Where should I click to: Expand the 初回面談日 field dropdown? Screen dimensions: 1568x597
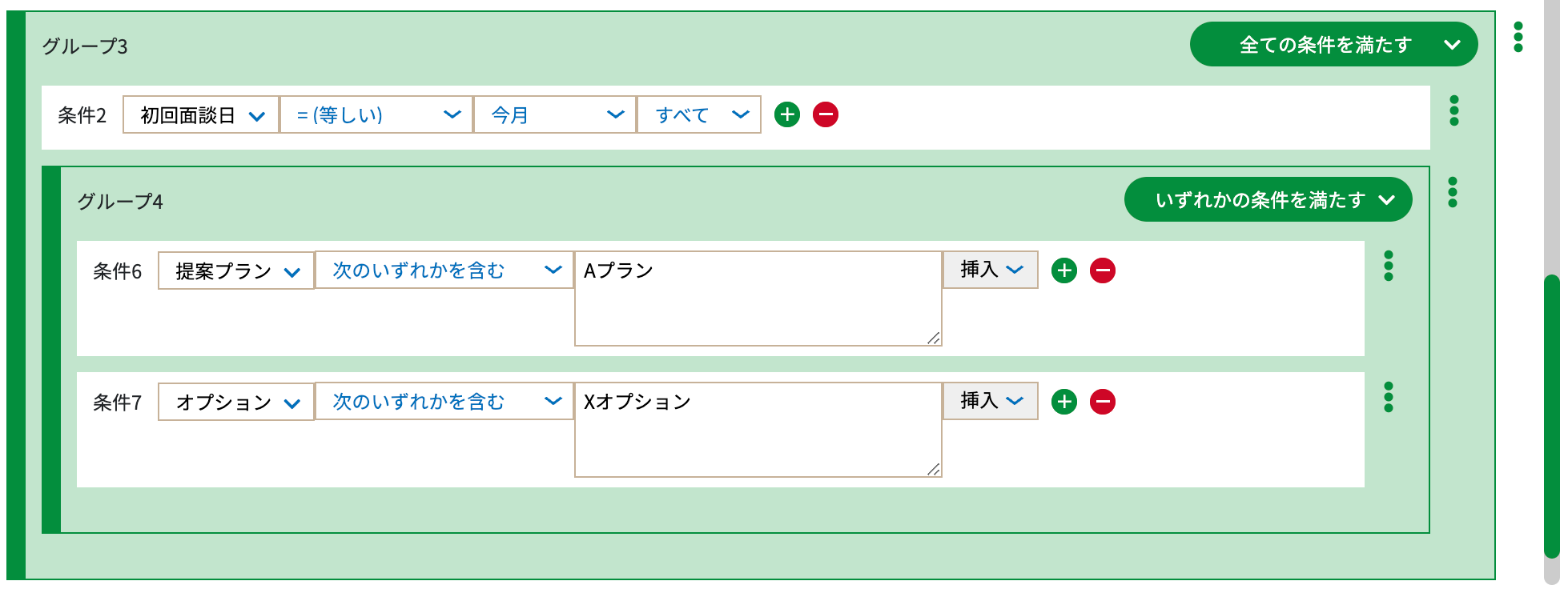(200, 114)
